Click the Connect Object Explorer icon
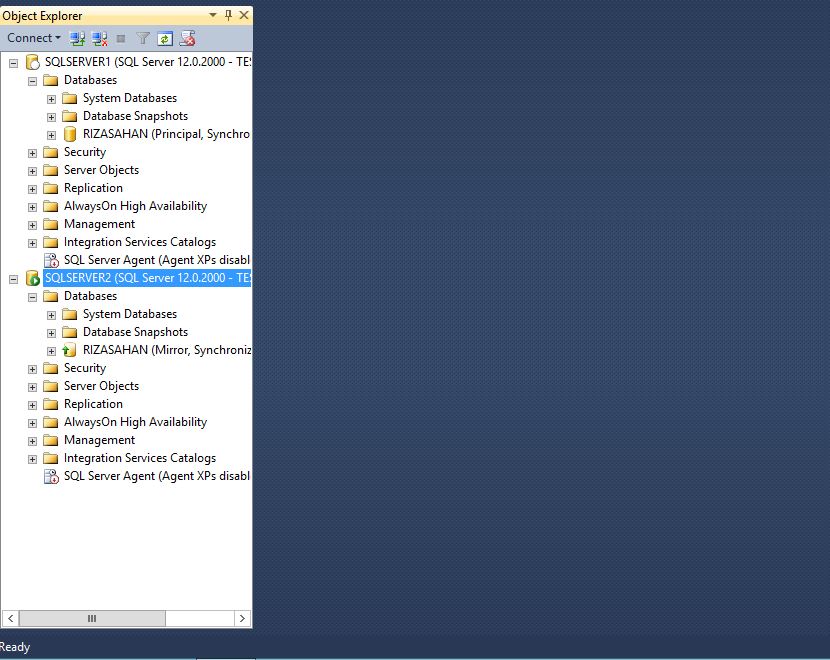This screenshot has width=830, height=660. coord(77,38)
